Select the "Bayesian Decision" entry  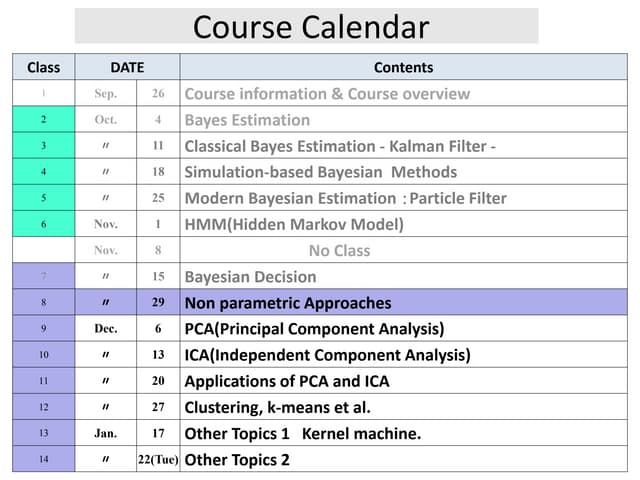tap(250, 277)
